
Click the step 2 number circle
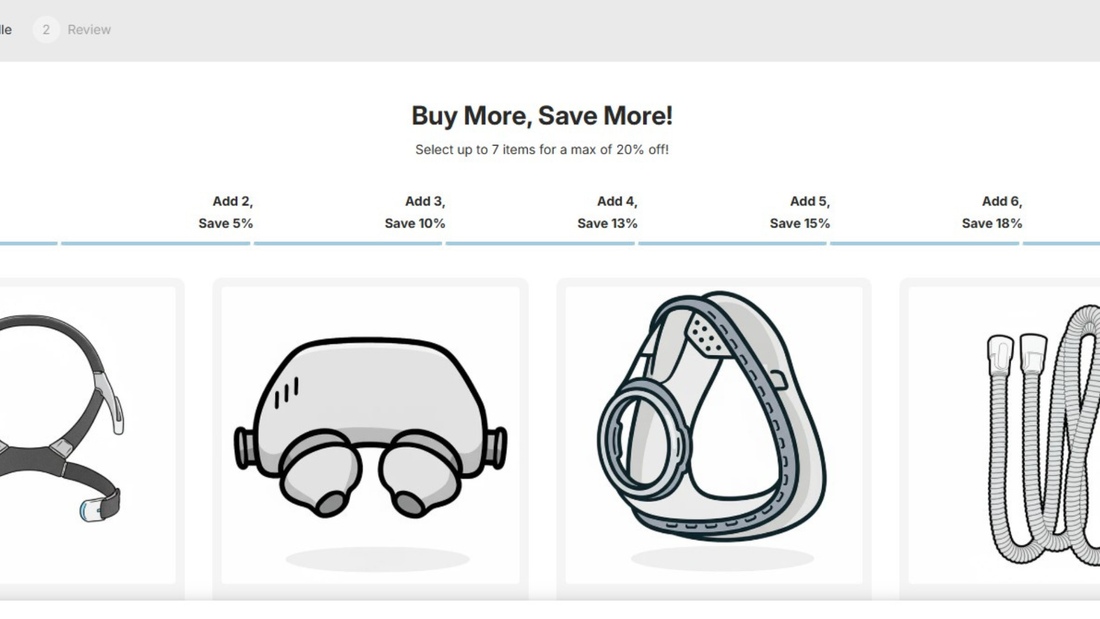[46, 30]
